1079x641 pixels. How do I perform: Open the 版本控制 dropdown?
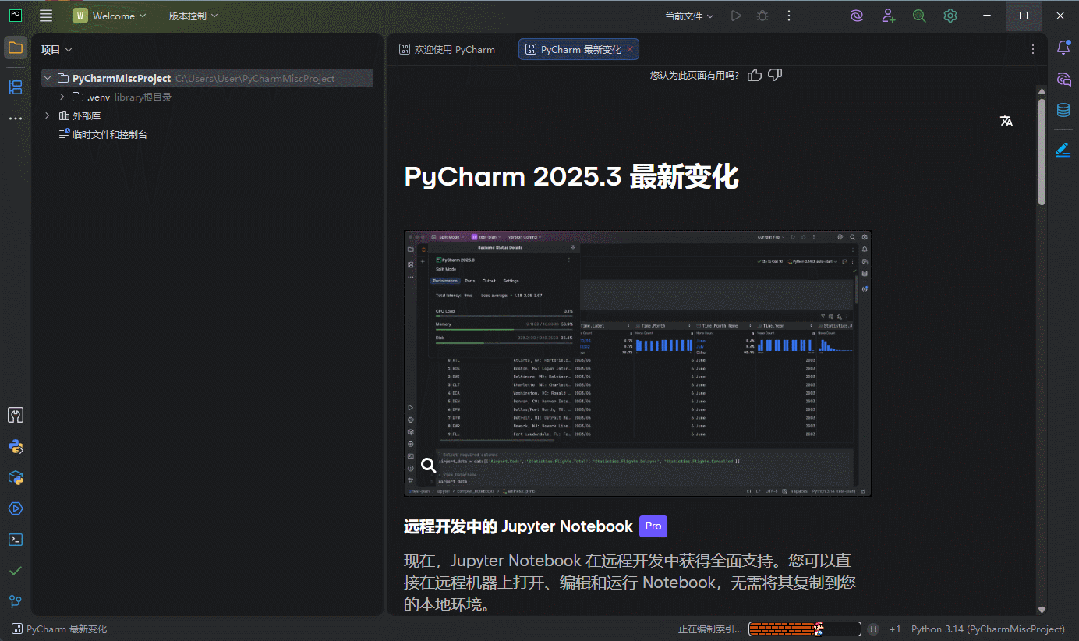(193, 15)
